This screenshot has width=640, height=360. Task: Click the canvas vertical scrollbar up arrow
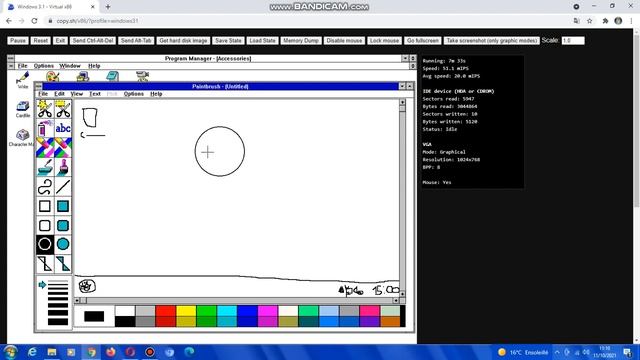tap(402, 102)
